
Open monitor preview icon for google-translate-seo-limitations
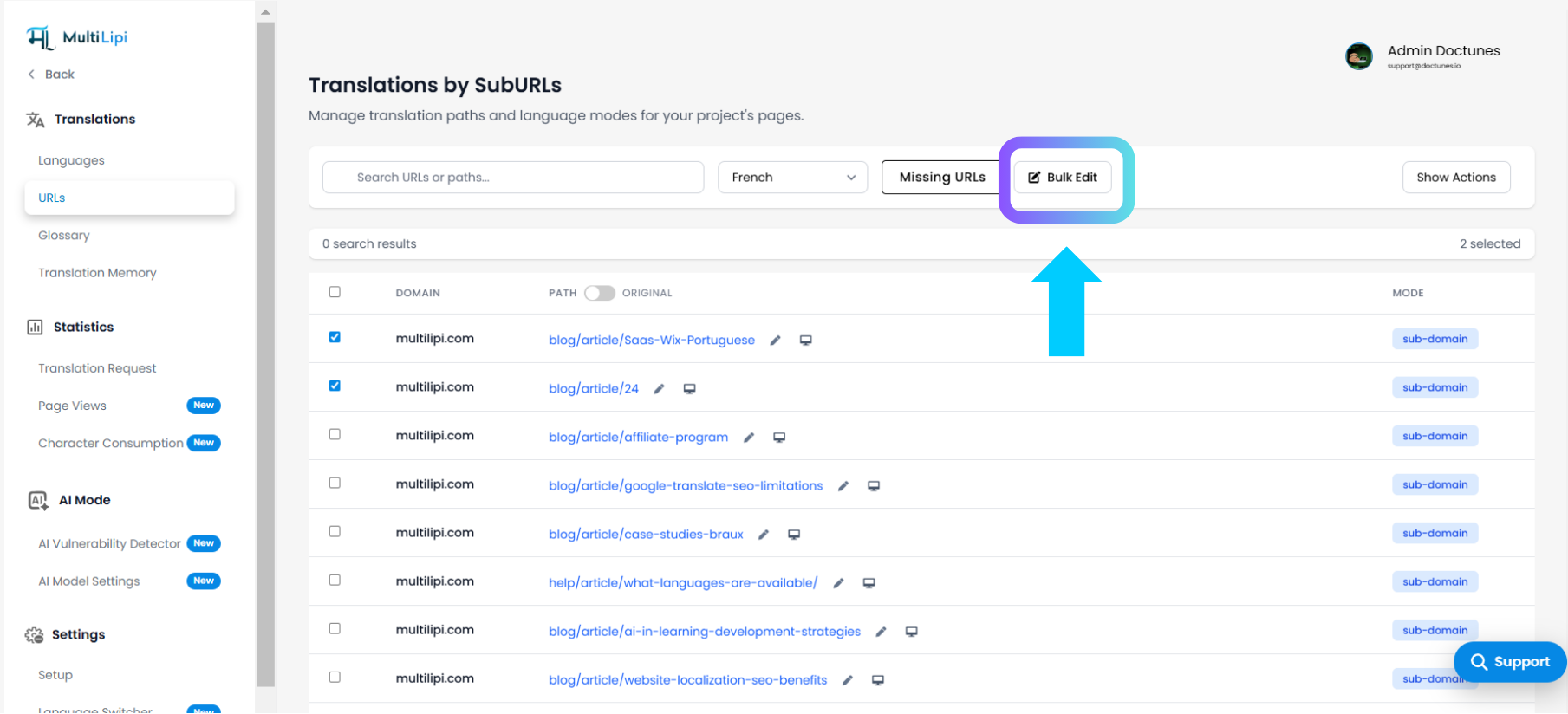(x=874, y=486)
